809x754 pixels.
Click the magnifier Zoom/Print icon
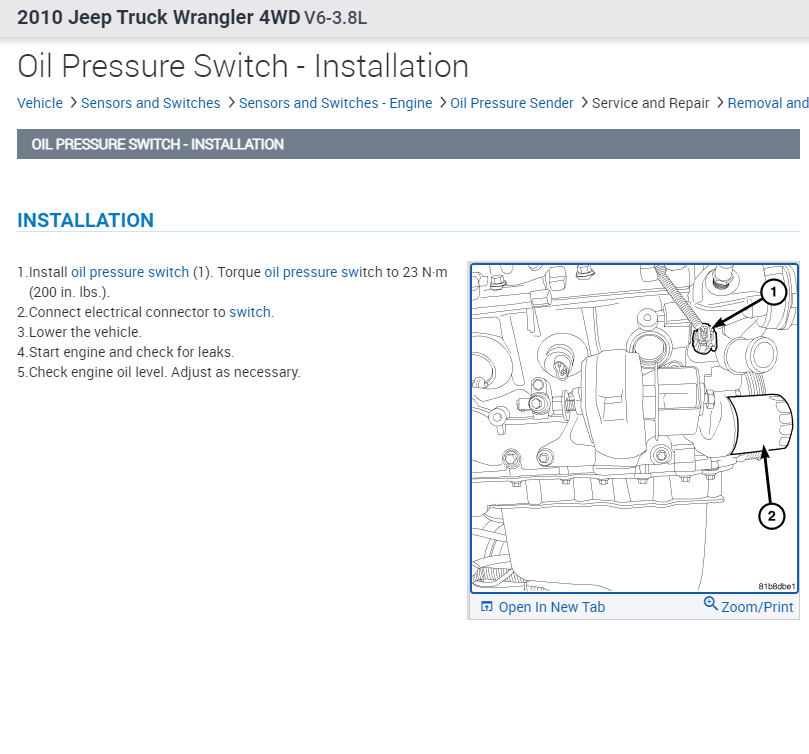click(x=710, y=603)
